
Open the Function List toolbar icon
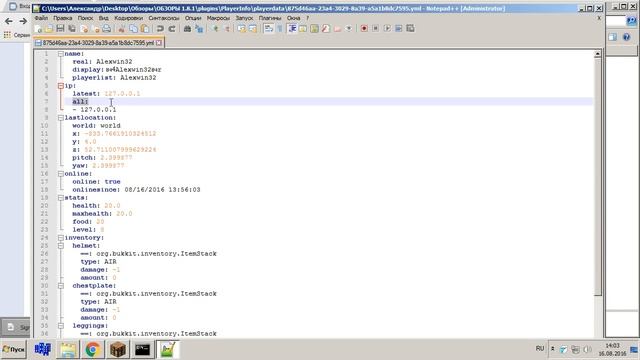[326, 29]
